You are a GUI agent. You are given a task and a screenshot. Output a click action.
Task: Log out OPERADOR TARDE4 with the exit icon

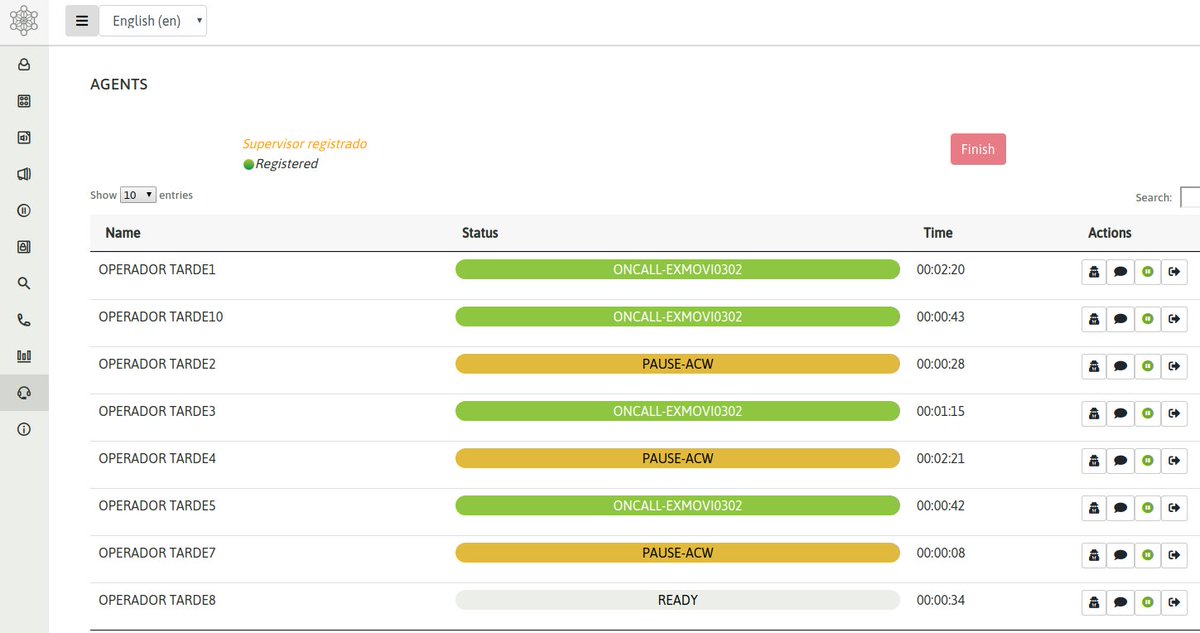coord(1175,461)
